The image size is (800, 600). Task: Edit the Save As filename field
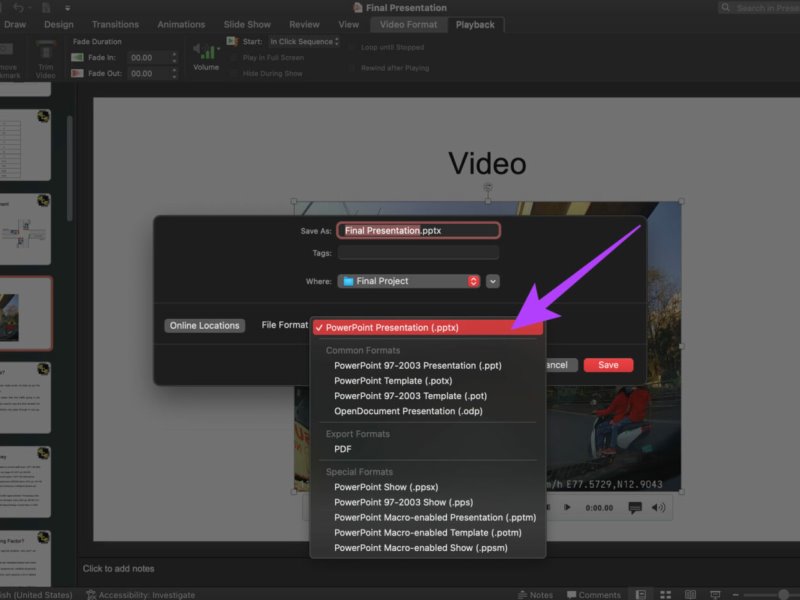point(418,231)
